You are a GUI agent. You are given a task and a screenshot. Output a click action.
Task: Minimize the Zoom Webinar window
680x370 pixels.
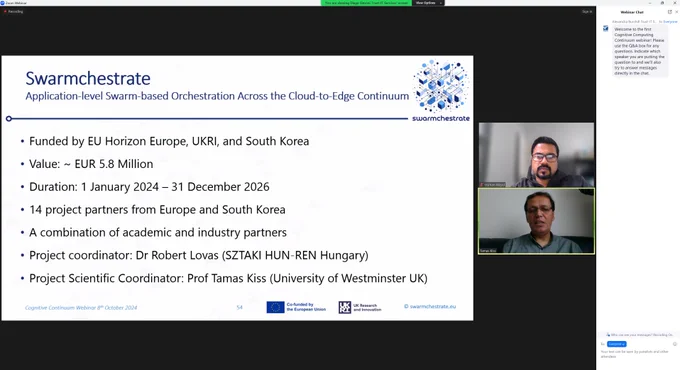pos(650,3)
